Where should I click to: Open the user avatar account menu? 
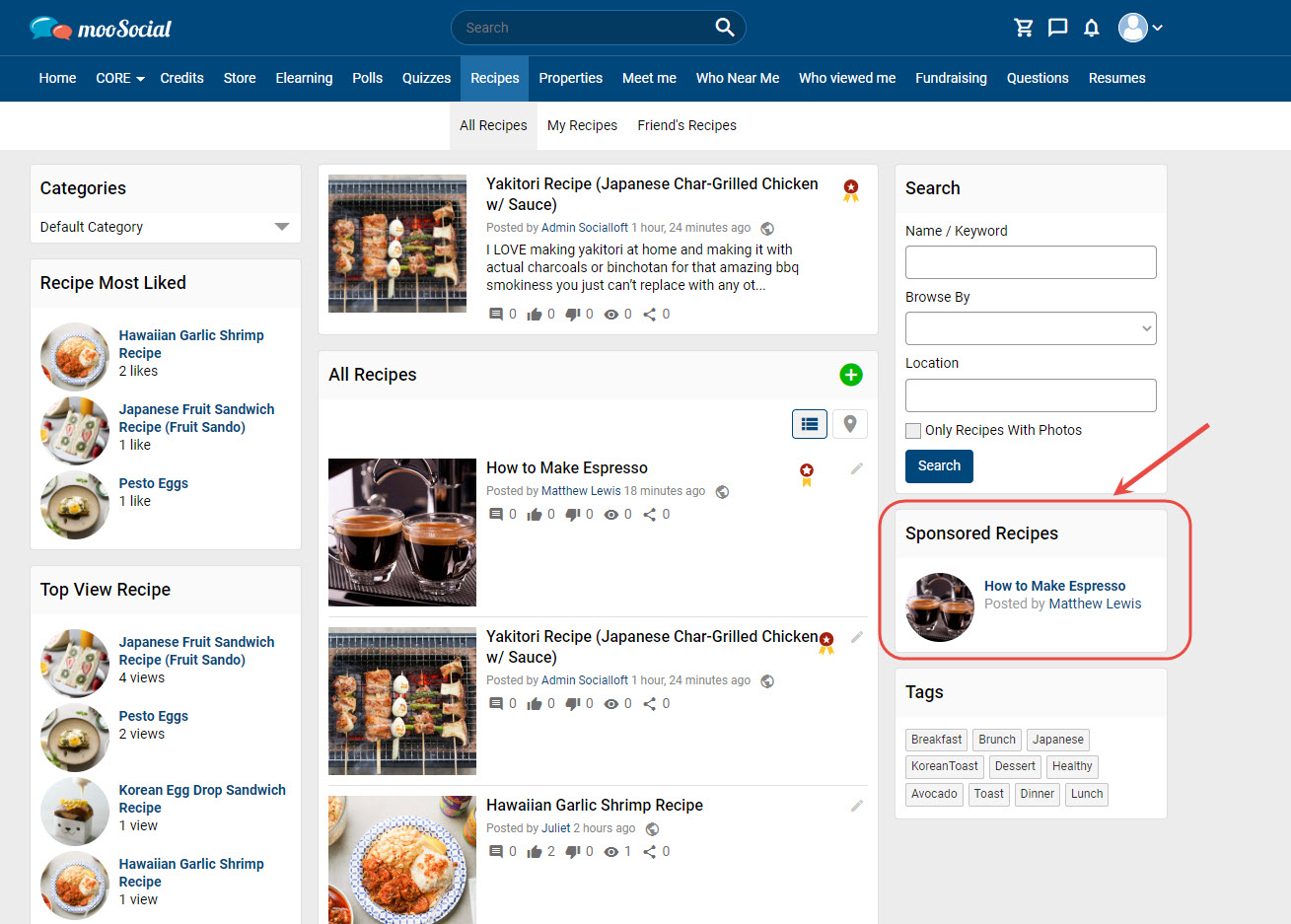(1140, 28)
